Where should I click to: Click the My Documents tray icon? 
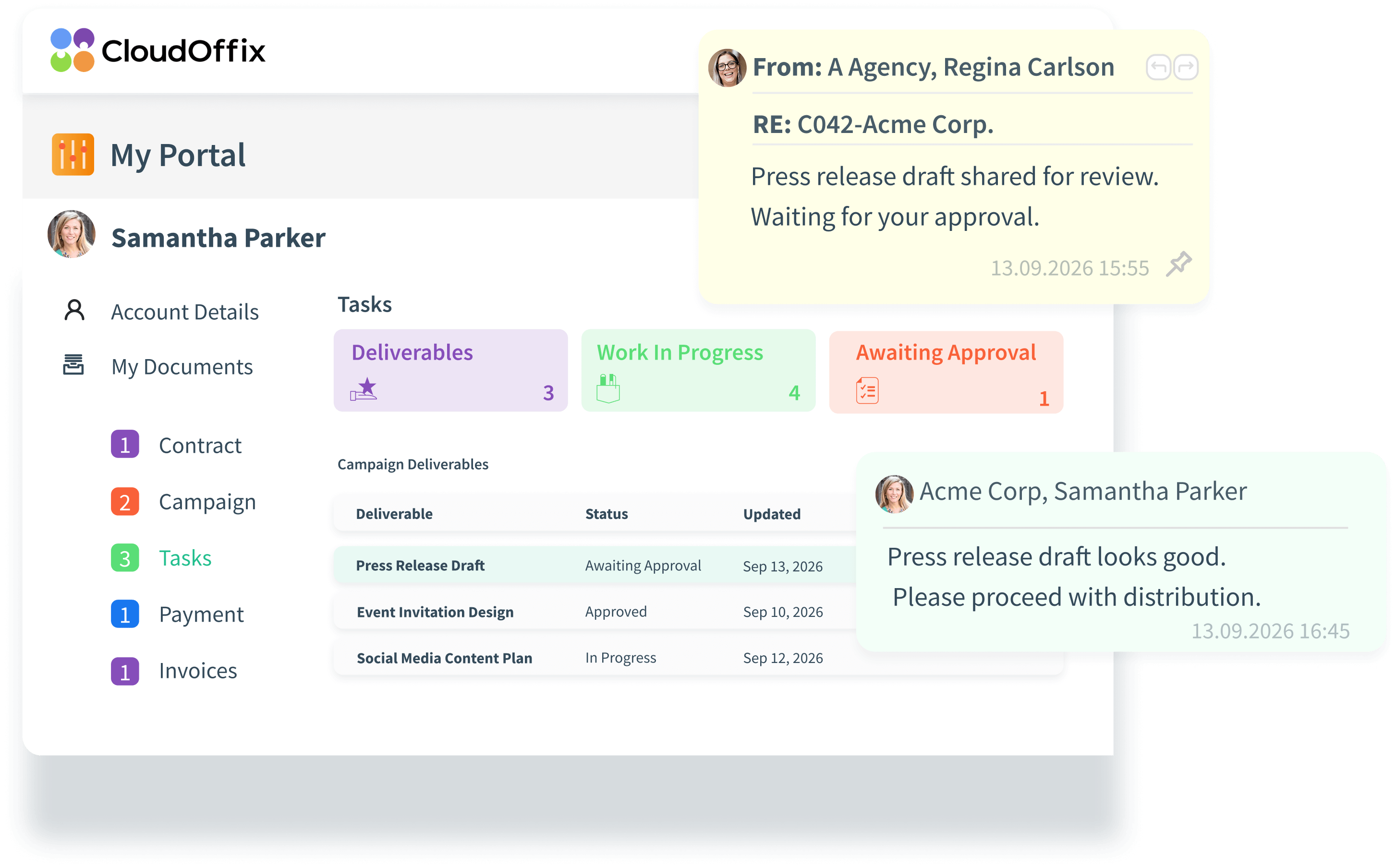(x=73, y=365)
